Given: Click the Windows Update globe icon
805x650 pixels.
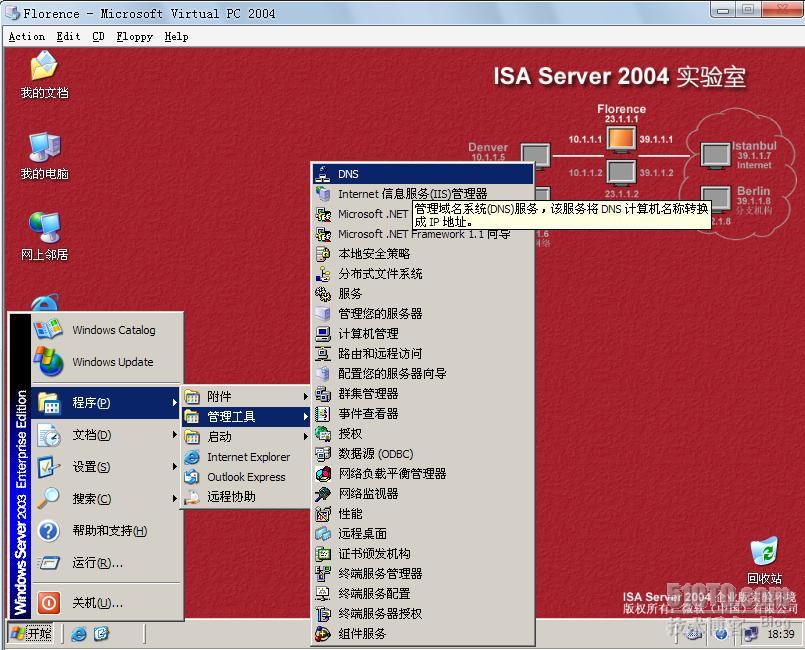Looking at the screenshot, I should tap(48, 361).
